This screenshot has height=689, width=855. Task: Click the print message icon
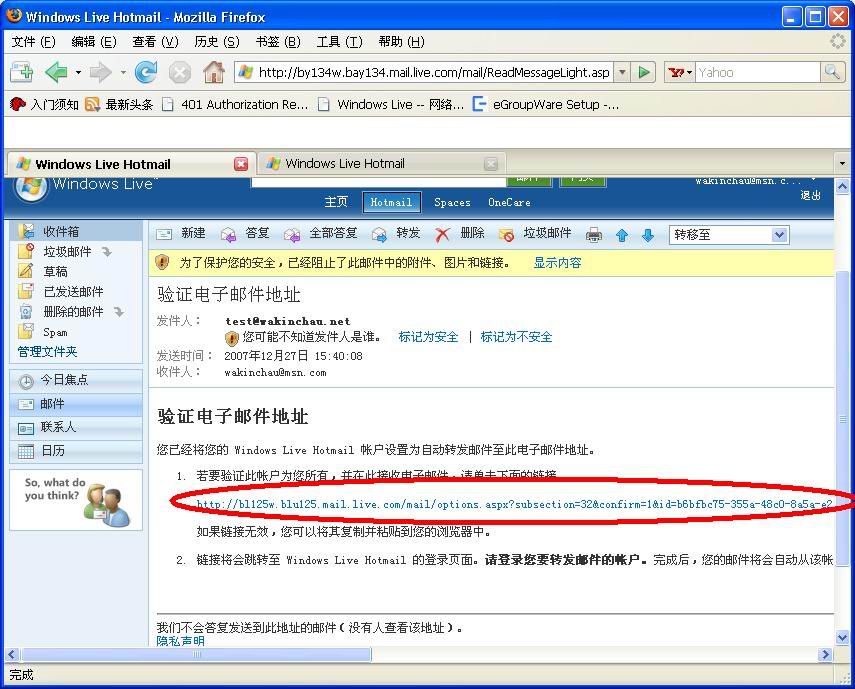pyautogui.click(x=594, y=235)
